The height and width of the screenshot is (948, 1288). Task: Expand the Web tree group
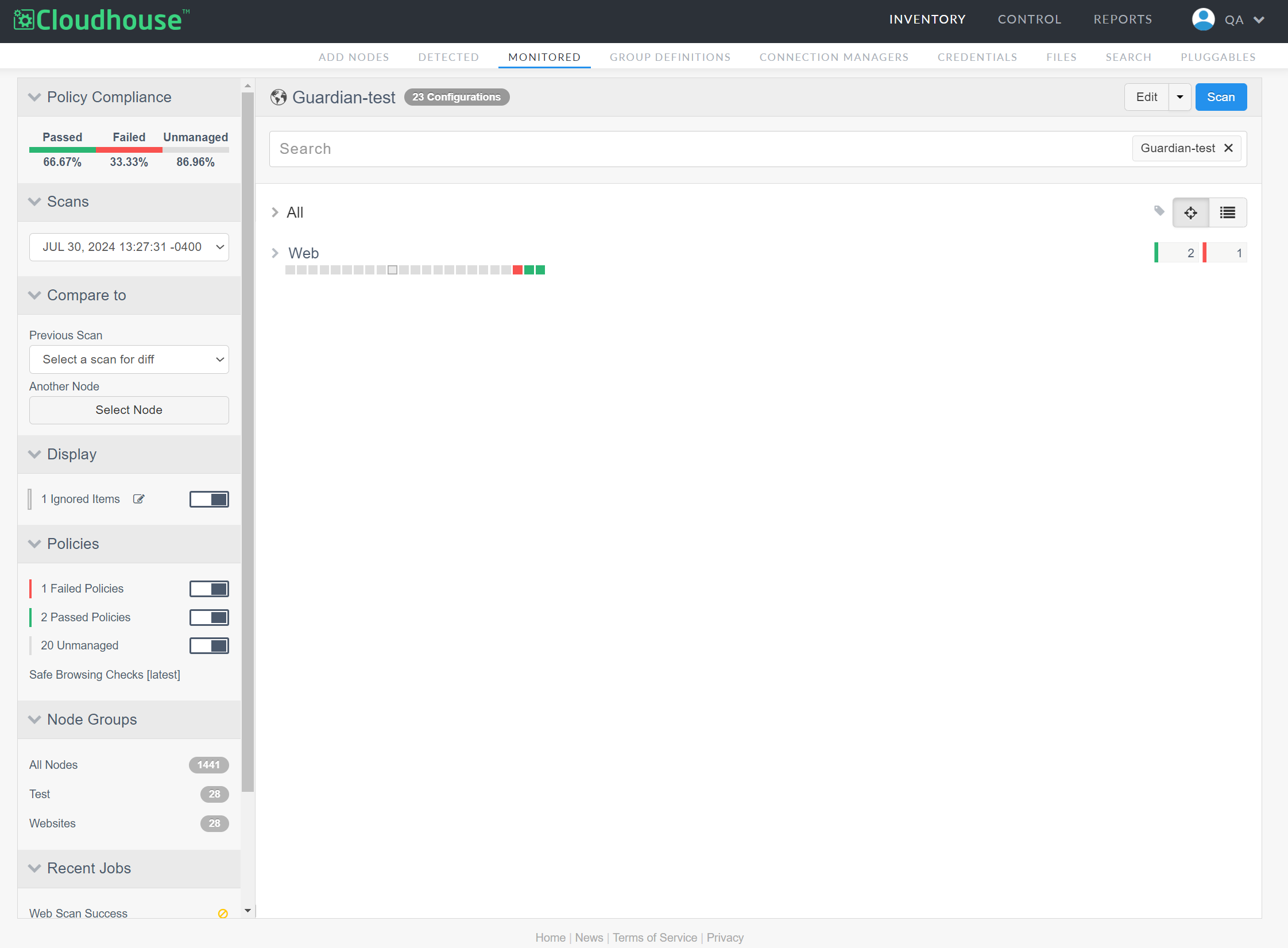275,253
